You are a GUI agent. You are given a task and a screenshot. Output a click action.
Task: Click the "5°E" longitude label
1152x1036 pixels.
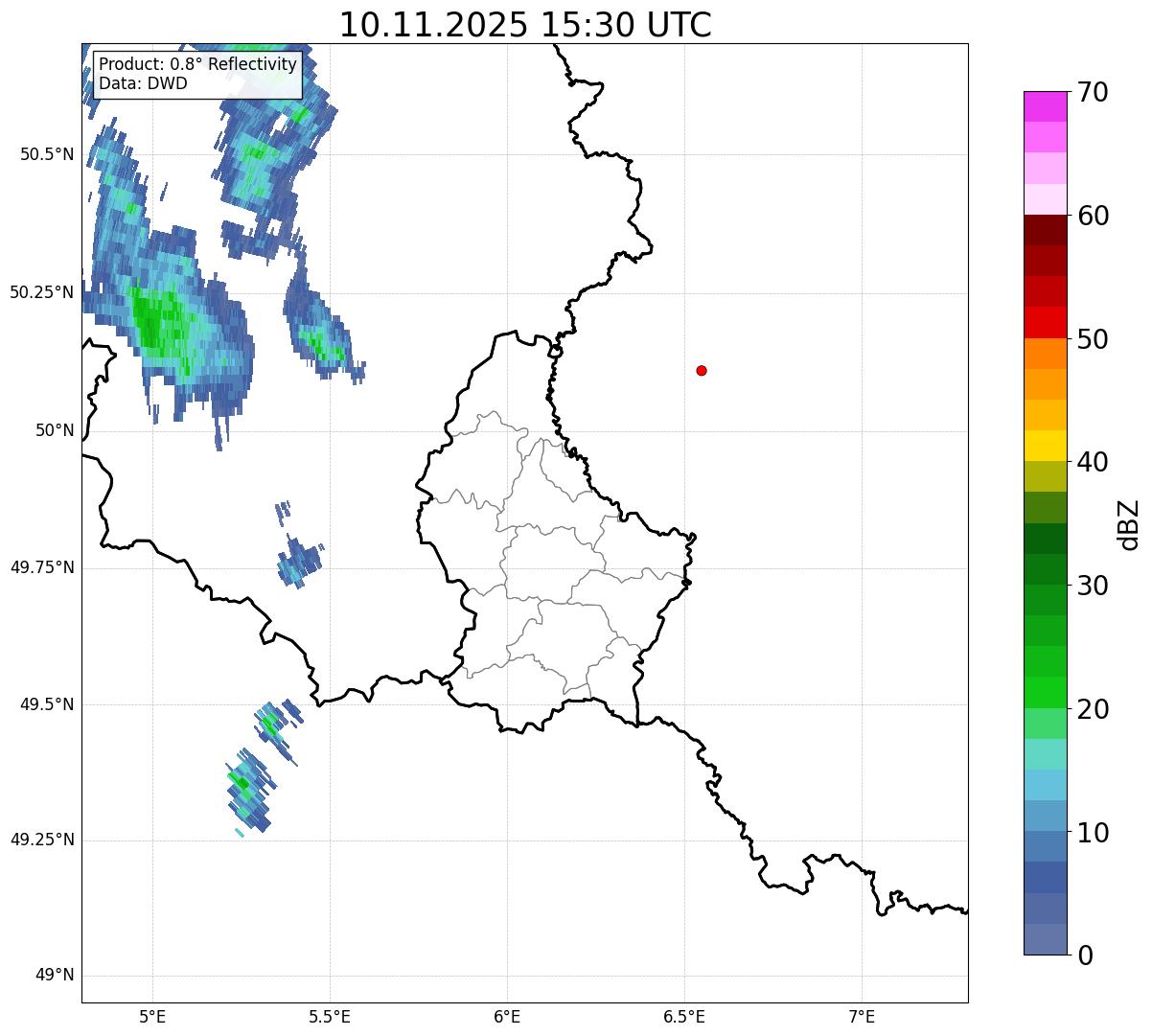coord(152,1017)
